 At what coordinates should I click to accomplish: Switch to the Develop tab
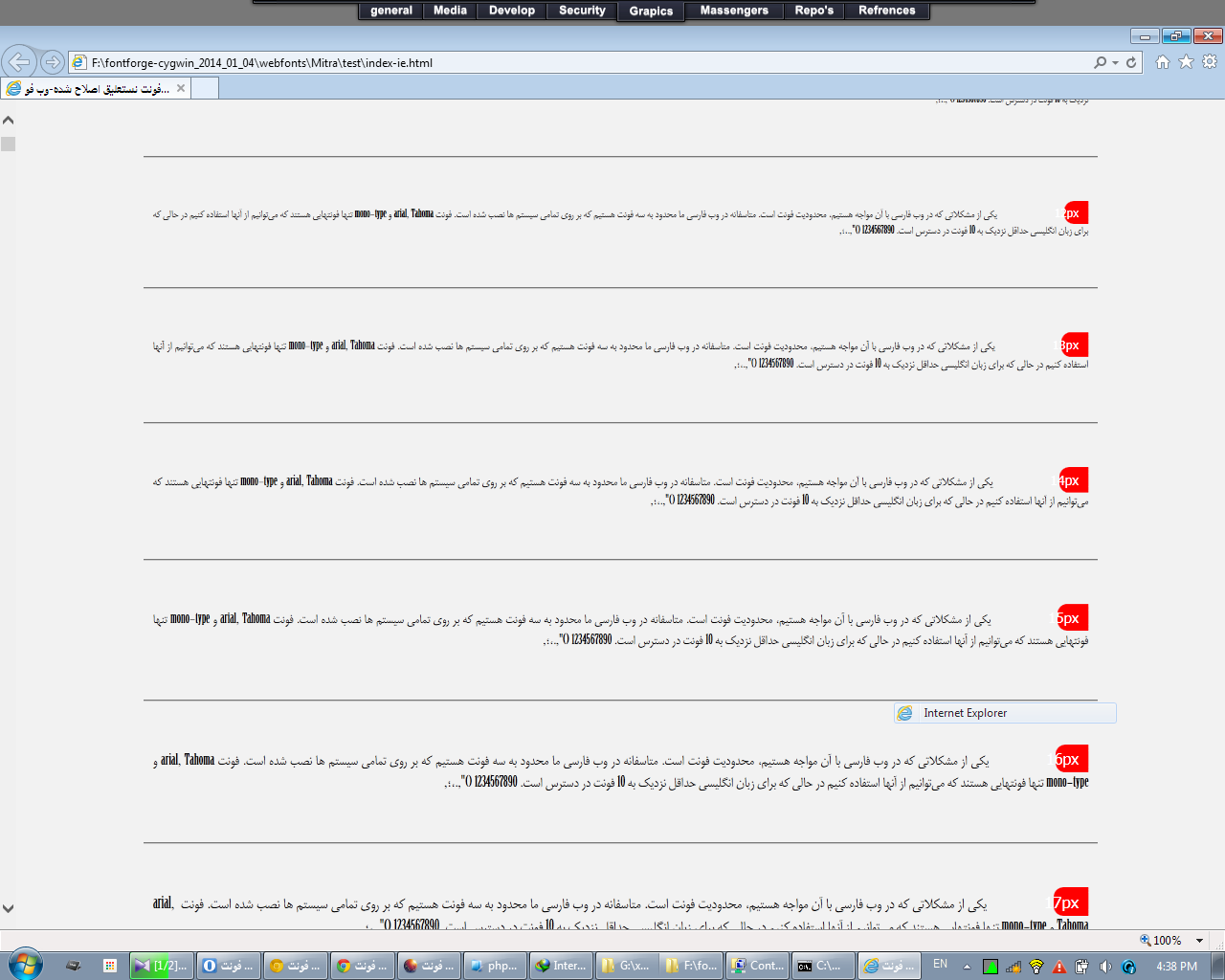click(511, 11)
